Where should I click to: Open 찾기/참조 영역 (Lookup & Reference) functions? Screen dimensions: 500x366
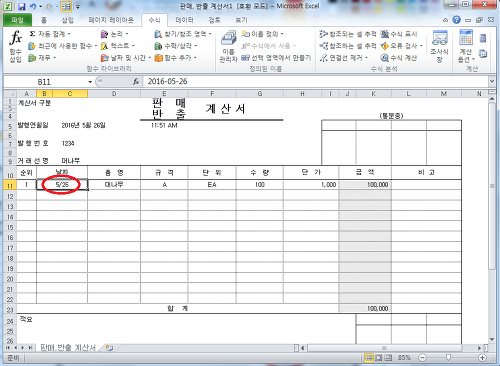click(183, 34)
